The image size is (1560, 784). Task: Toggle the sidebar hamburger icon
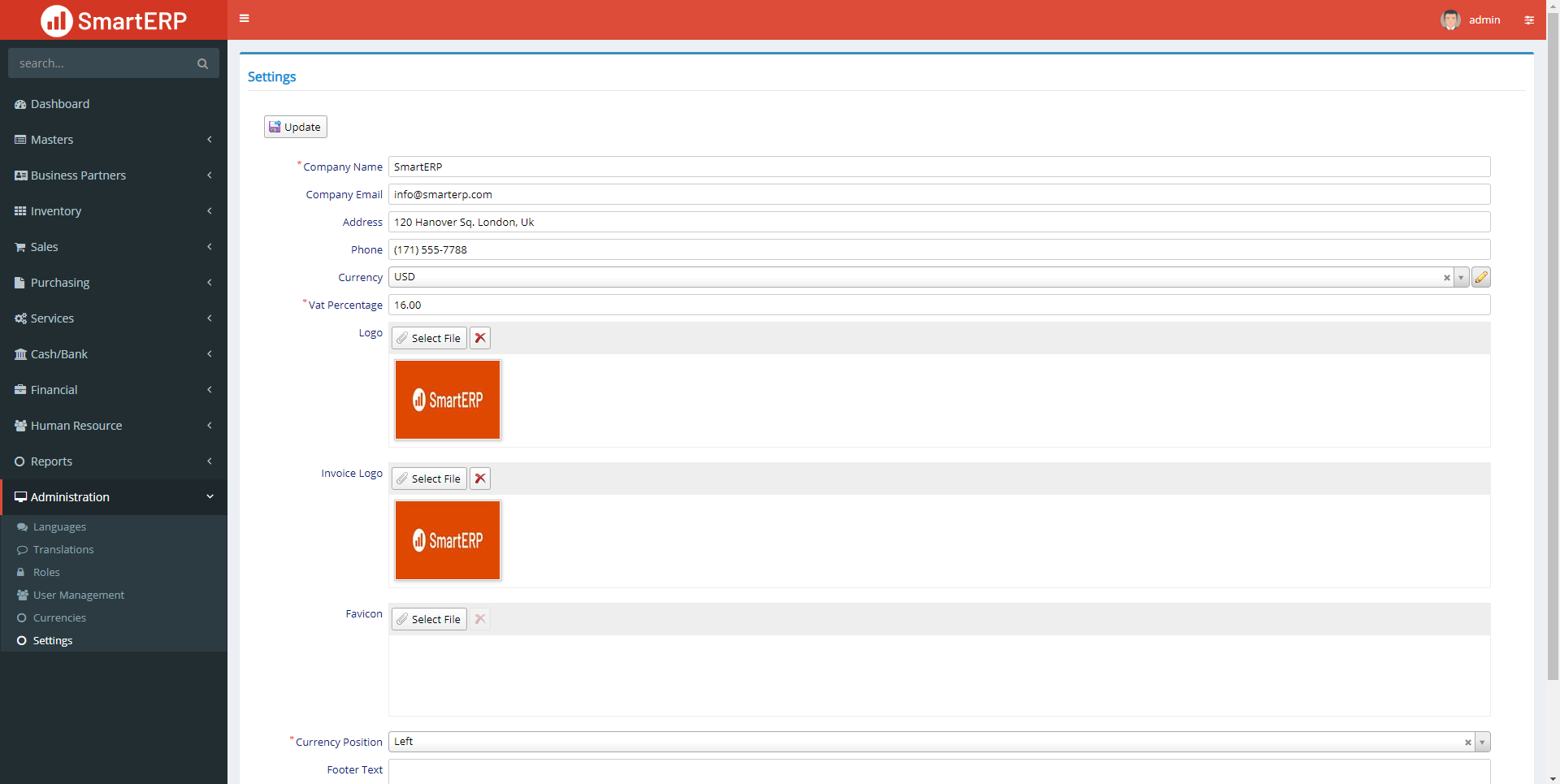coord(244,18)
